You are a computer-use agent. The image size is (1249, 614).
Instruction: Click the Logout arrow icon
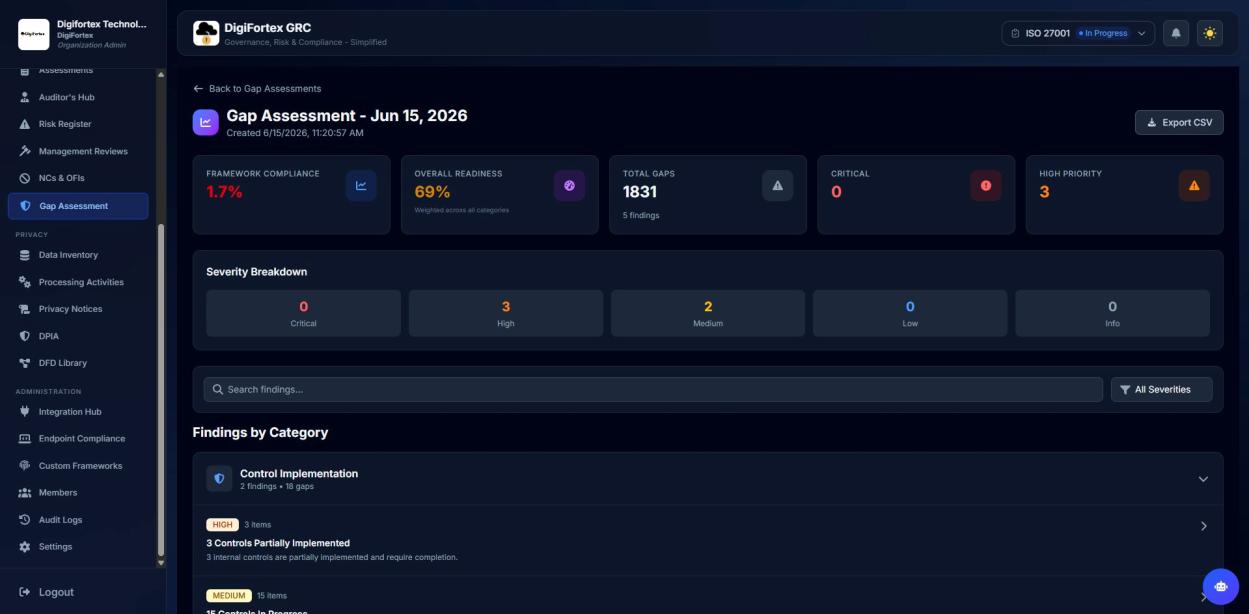tap(25, 592)
